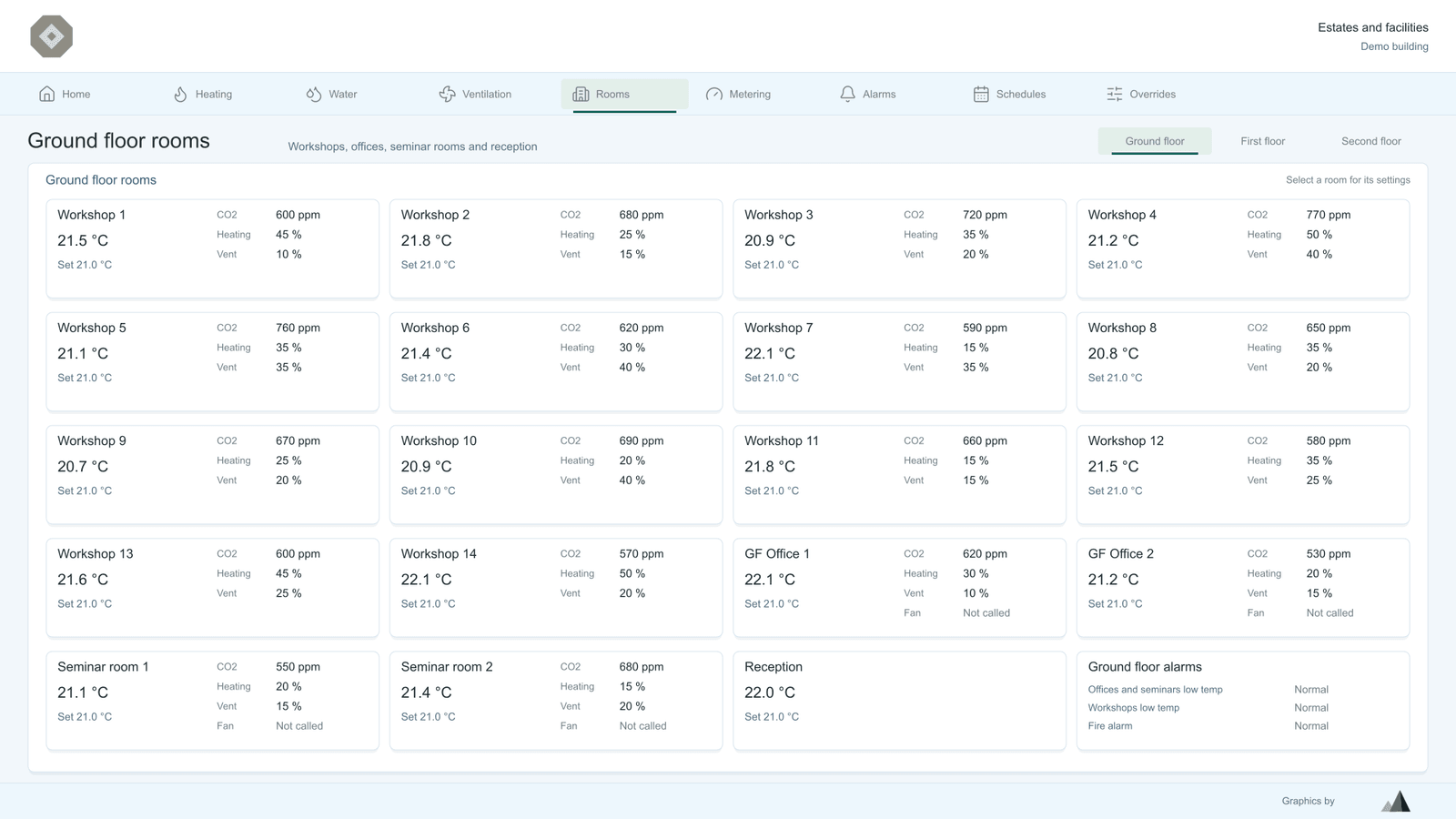Switch to the Second floor tab
This screenshot has width=1456, height=819.
1370,141
